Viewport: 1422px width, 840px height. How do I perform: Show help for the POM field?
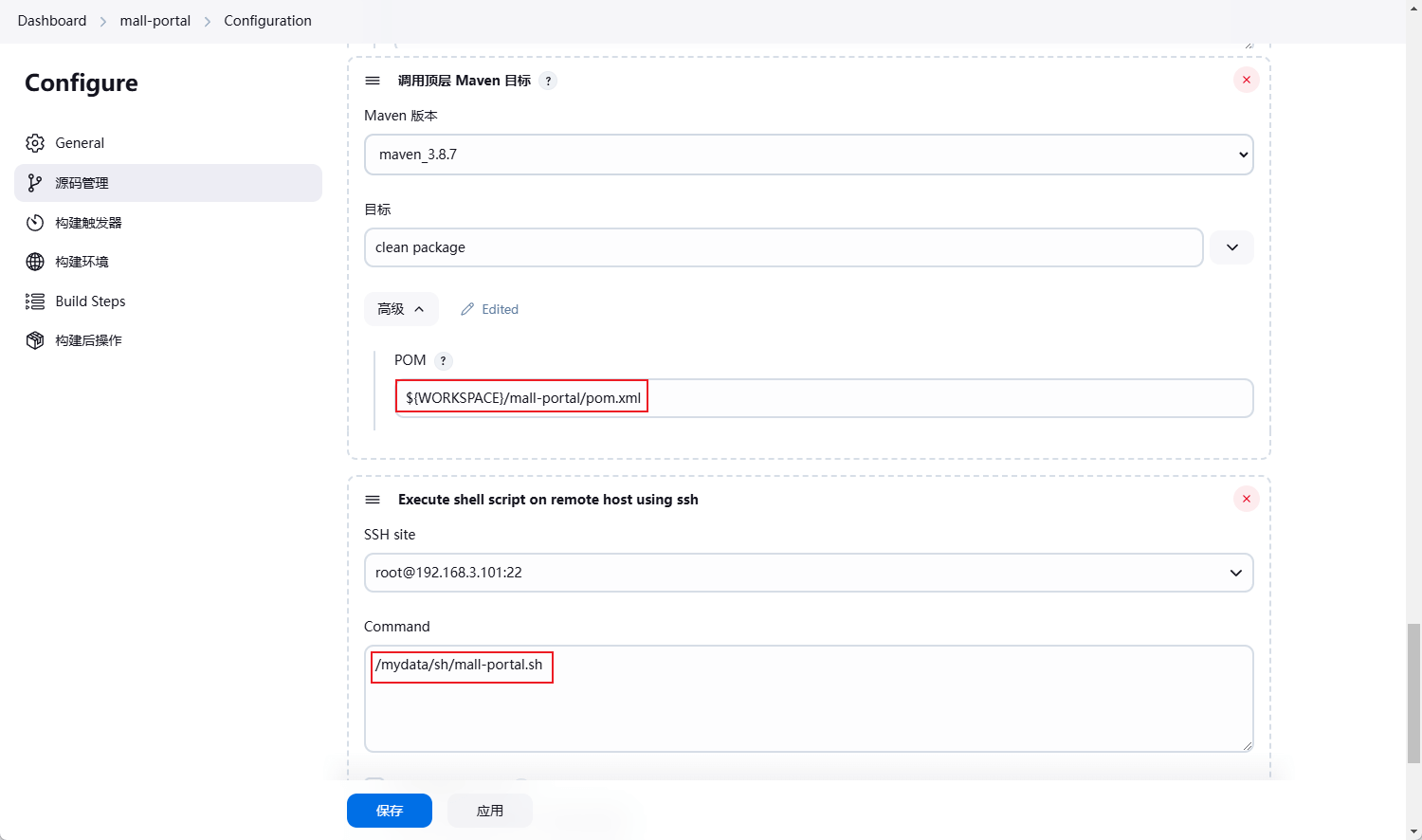coord(443,360)
